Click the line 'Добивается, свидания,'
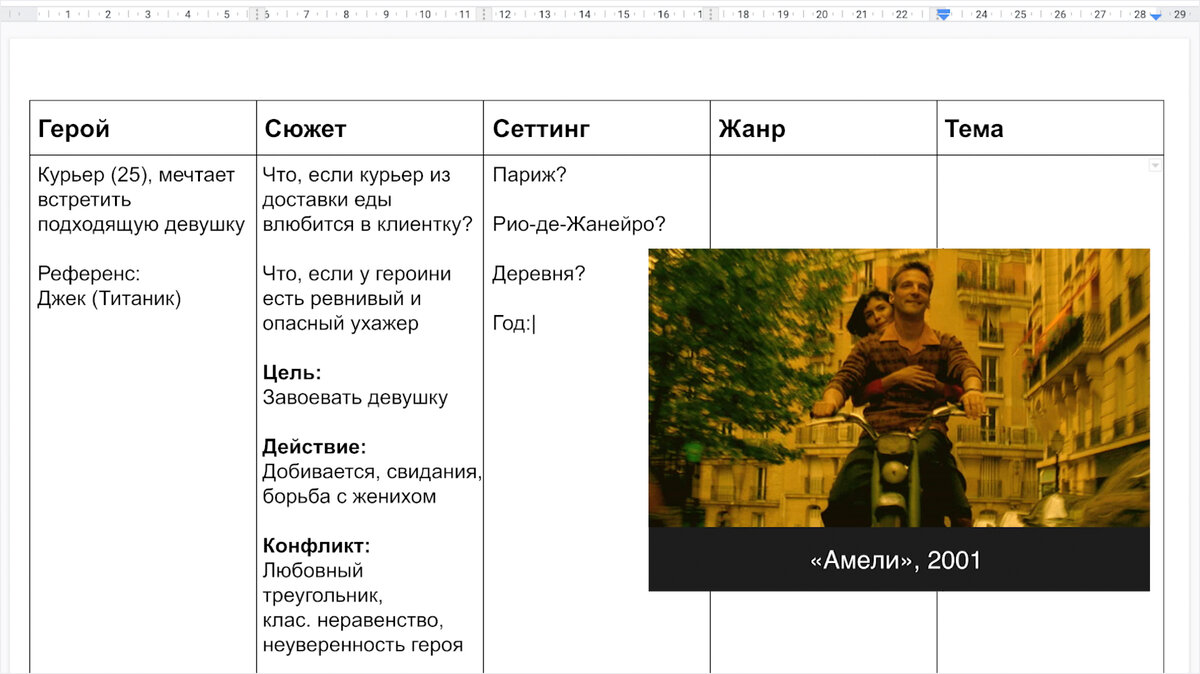Screen dimensions: 1200x674 (372, 472)
